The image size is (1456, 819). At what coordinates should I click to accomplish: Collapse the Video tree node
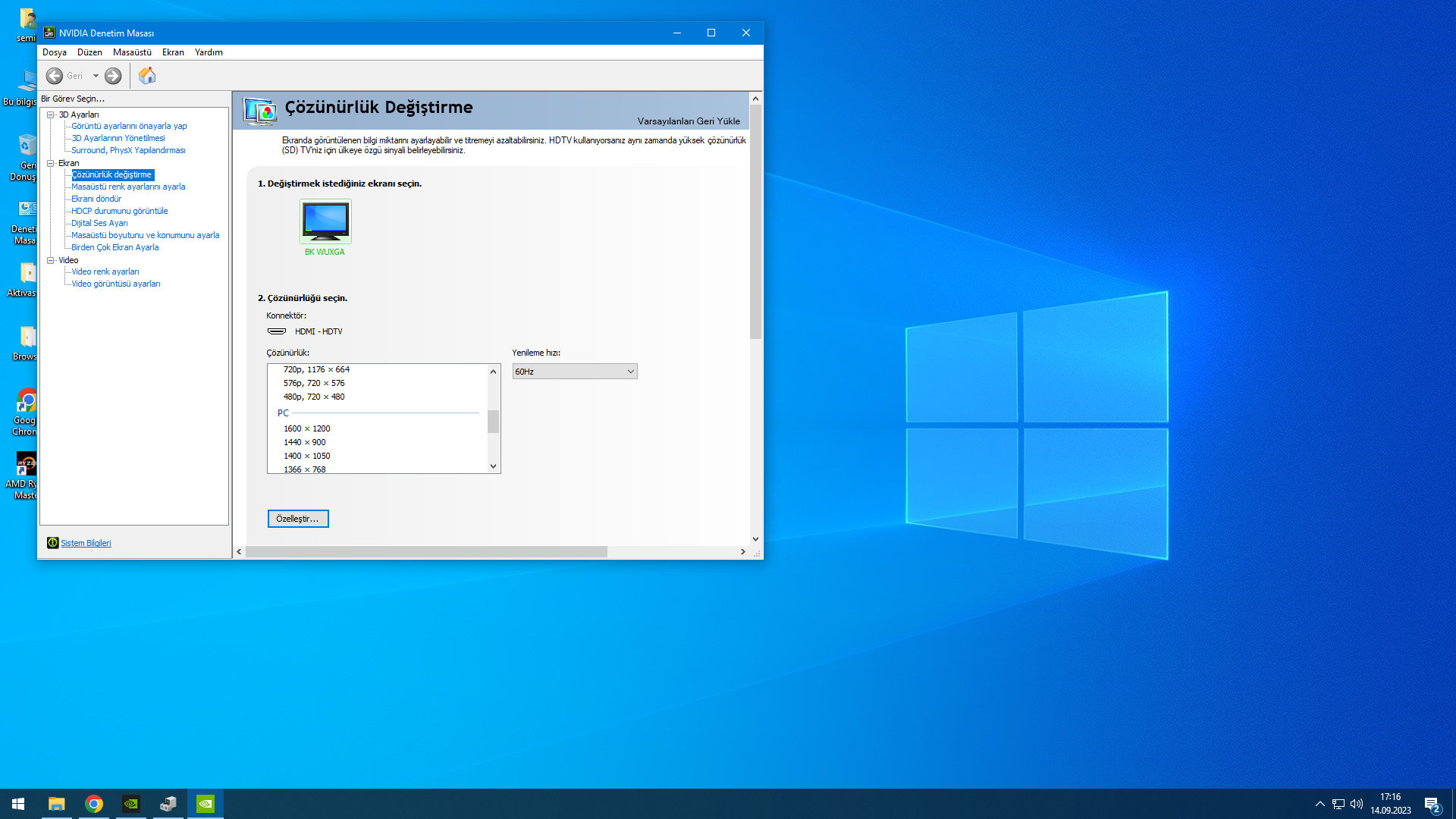[51, 260]
